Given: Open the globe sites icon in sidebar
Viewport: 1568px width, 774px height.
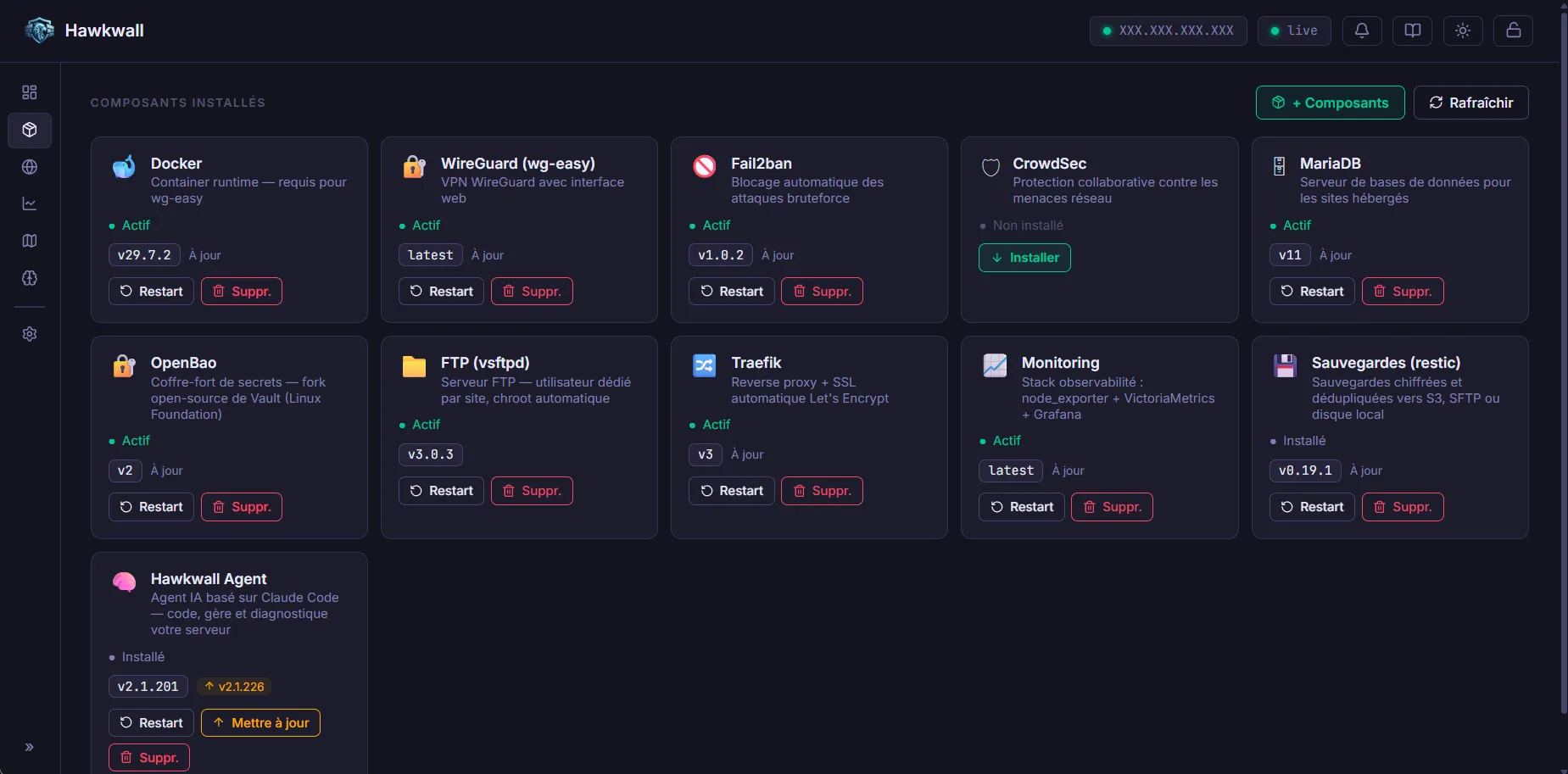Looking at the screenshot, I should coord(30,167).
